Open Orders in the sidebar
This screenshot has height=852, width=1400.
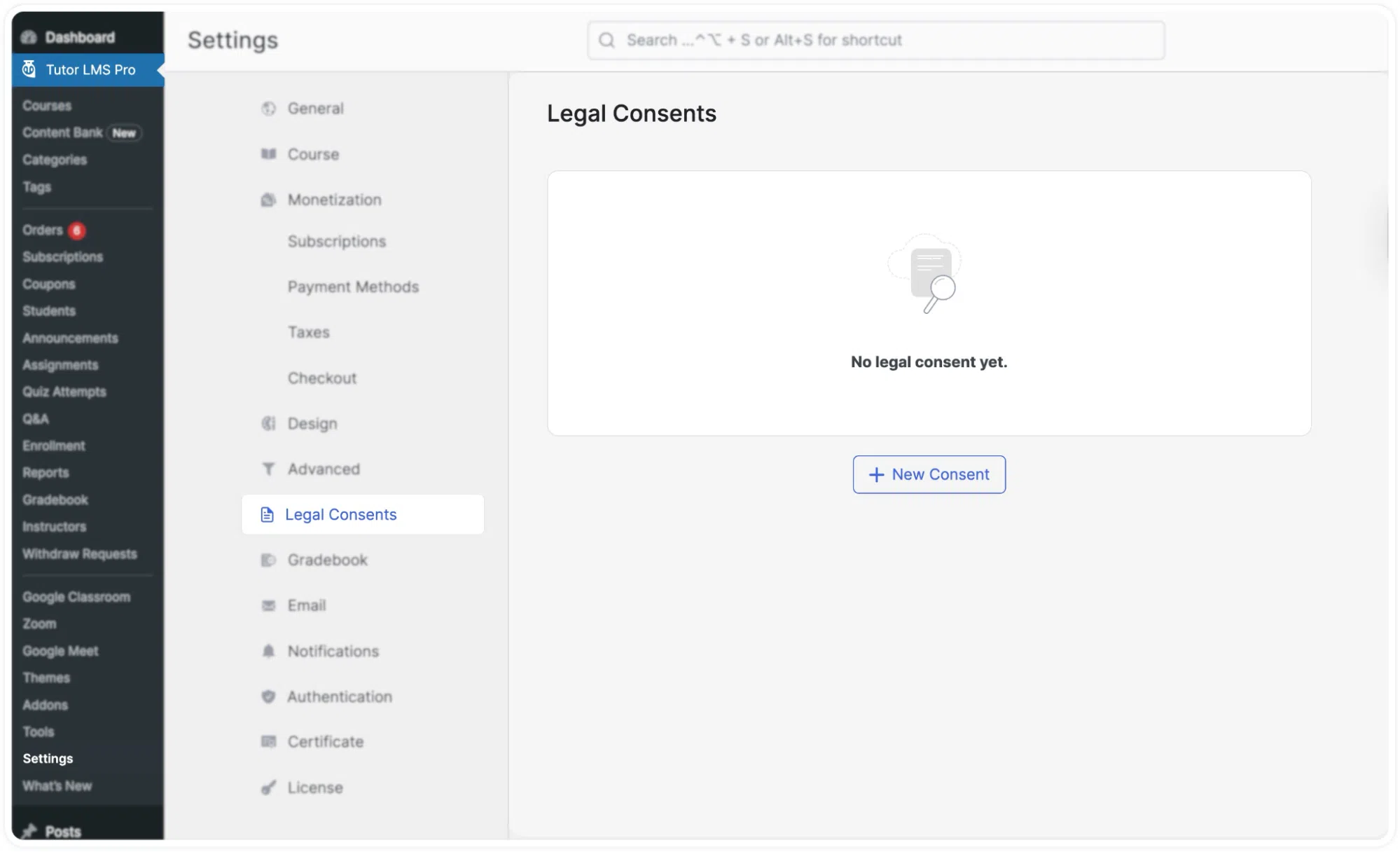point(43,230)
